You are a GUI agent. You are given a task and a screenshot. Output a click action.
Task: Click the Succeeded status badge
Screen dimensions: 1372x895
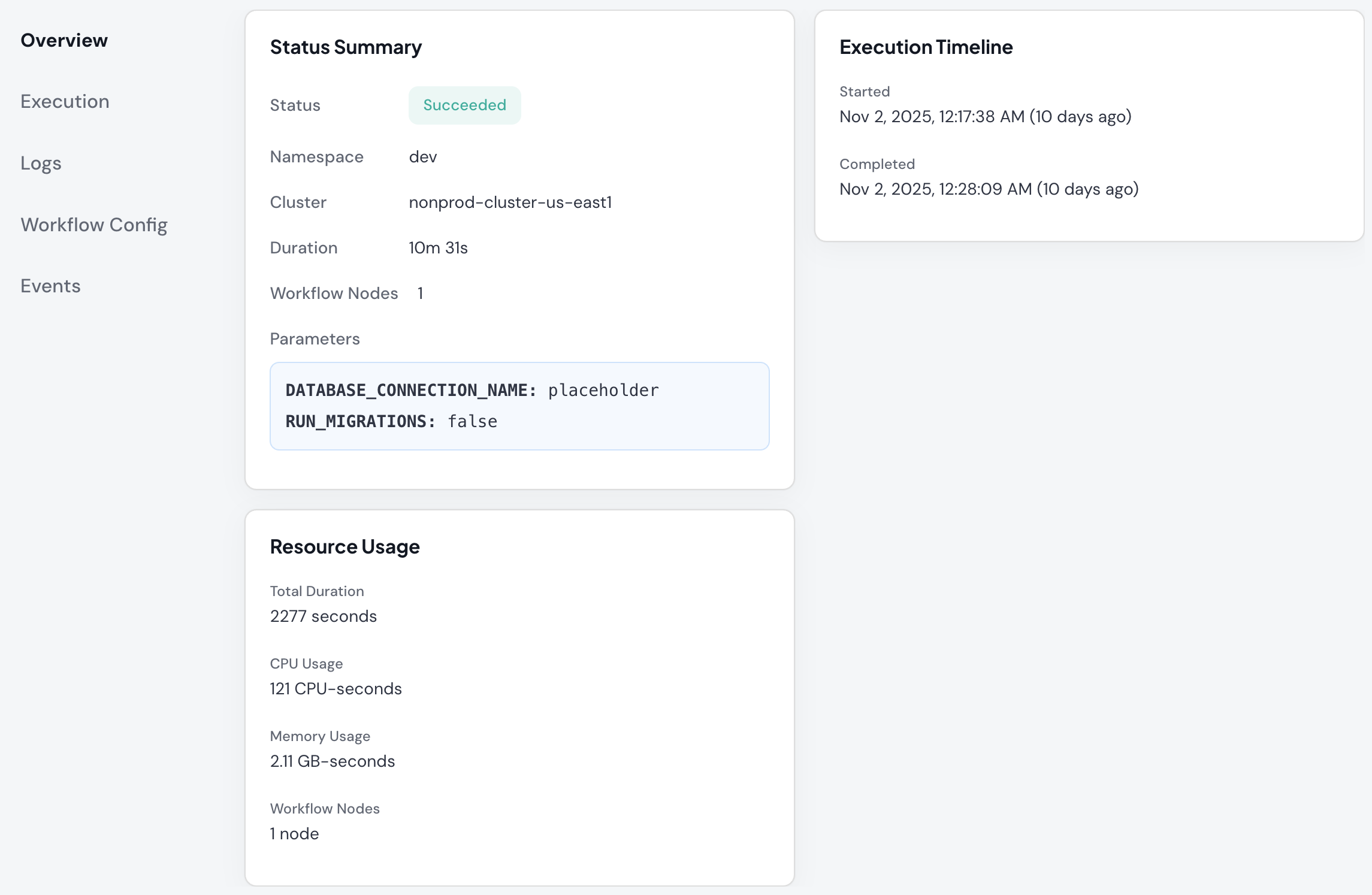click(x=464, y=104)
